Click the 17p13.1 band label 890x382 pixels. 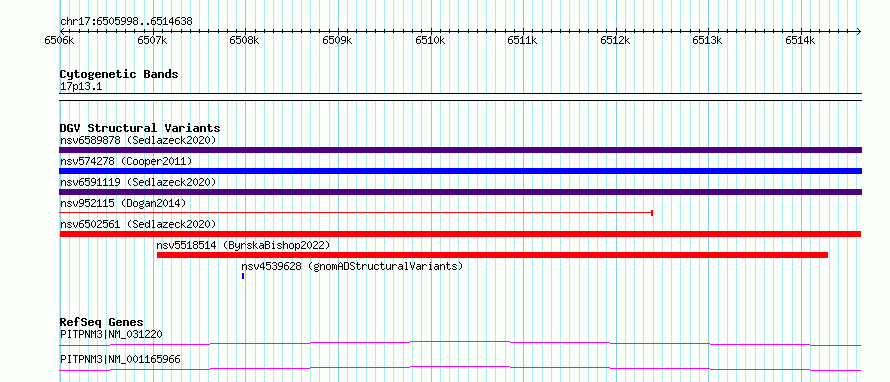point(81,87)
